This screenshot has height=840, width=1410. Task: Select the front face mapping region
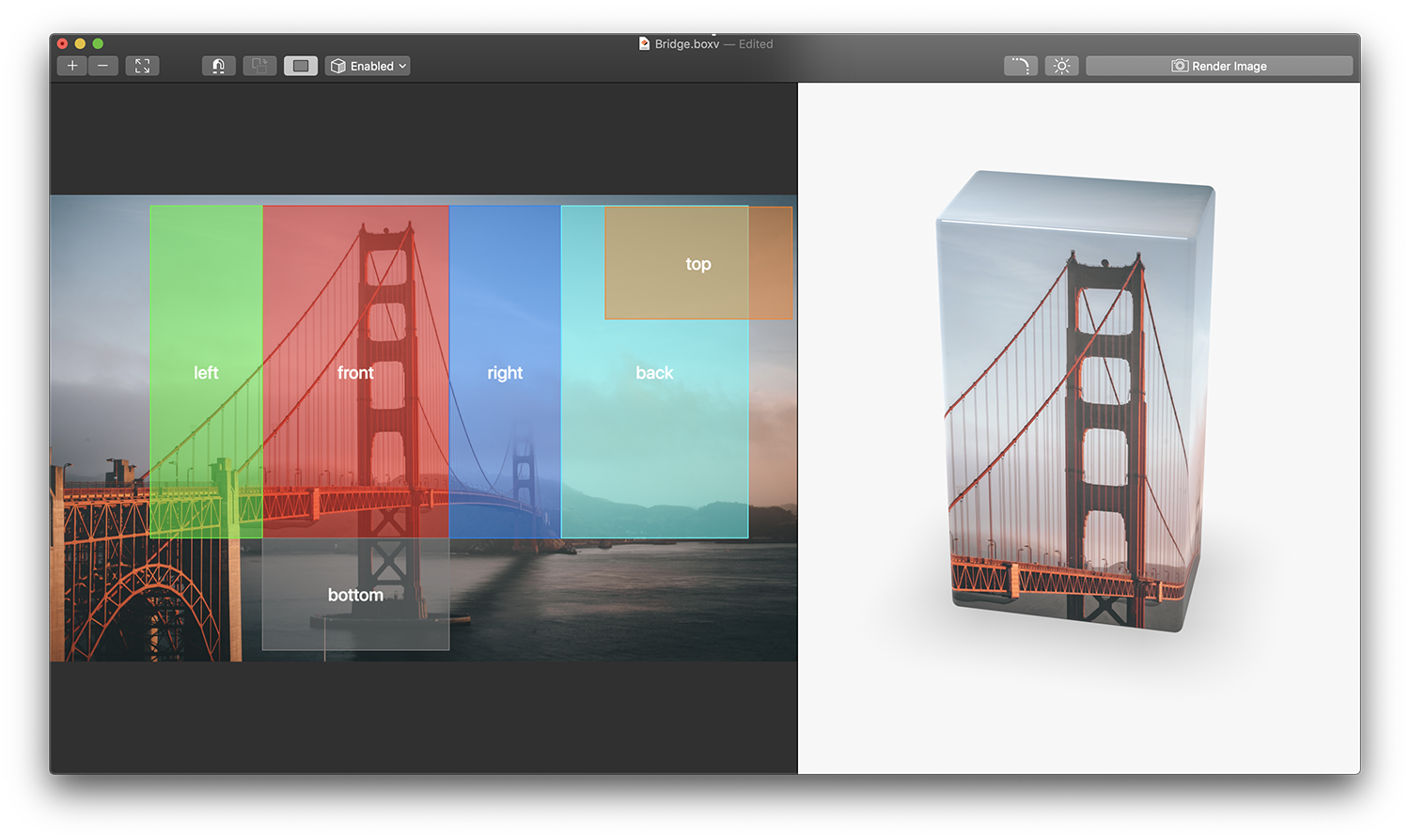[x=355, y=373]
